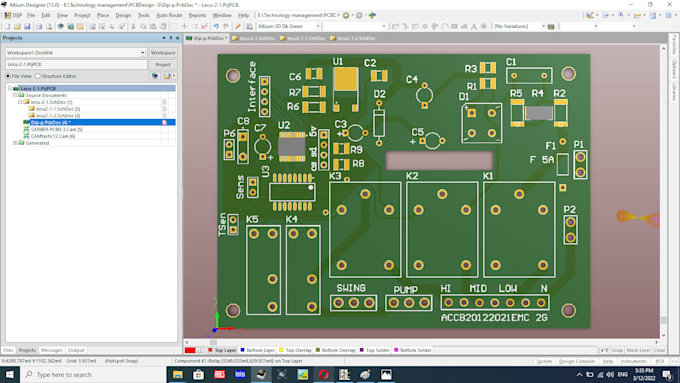Click the Windows Start button
Viewport: 680px width, 383px height.
coord(10,374)
